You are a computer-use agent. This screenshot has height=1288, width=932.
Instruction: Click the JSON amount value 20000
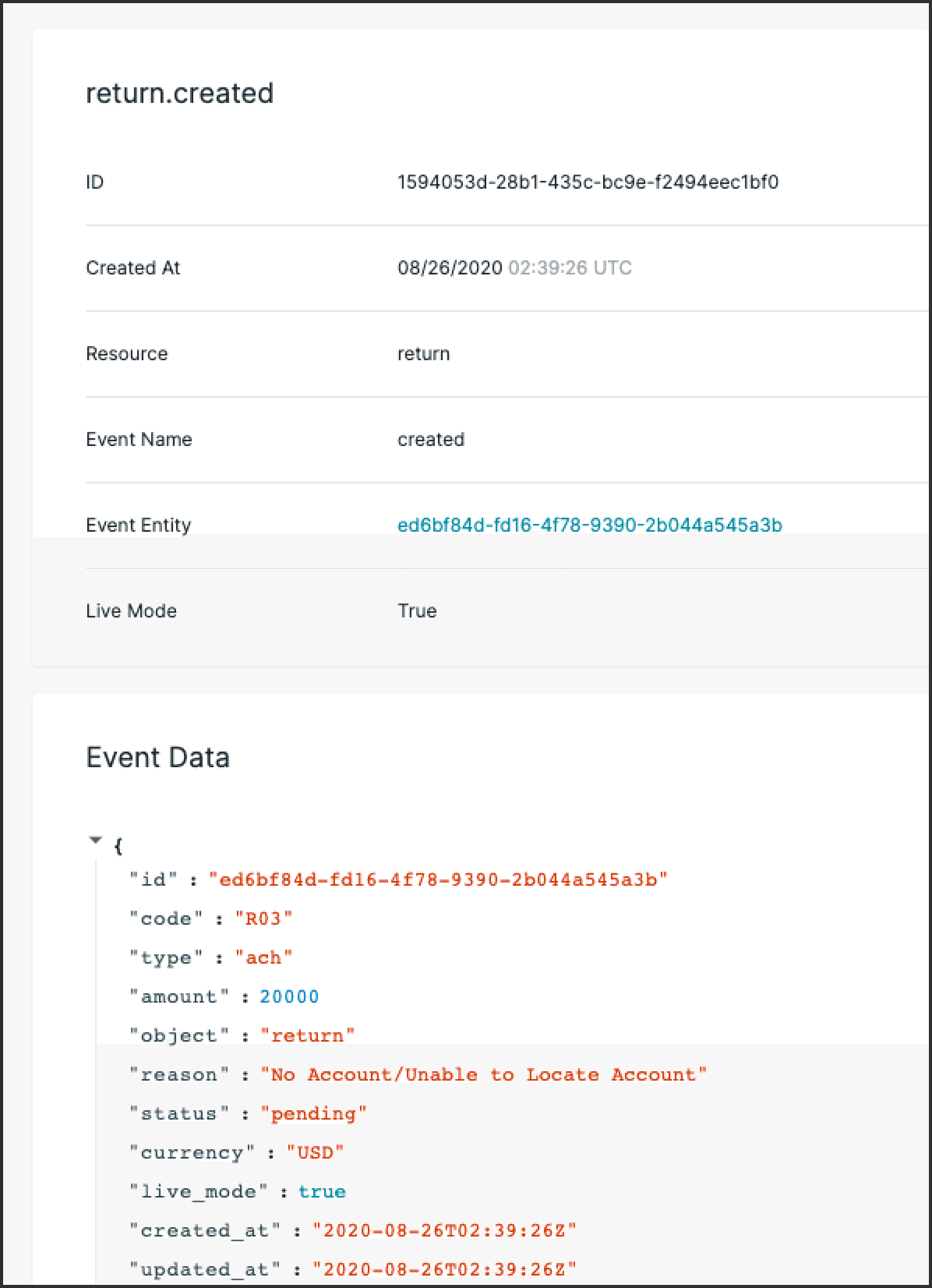(x=289, y=997)
